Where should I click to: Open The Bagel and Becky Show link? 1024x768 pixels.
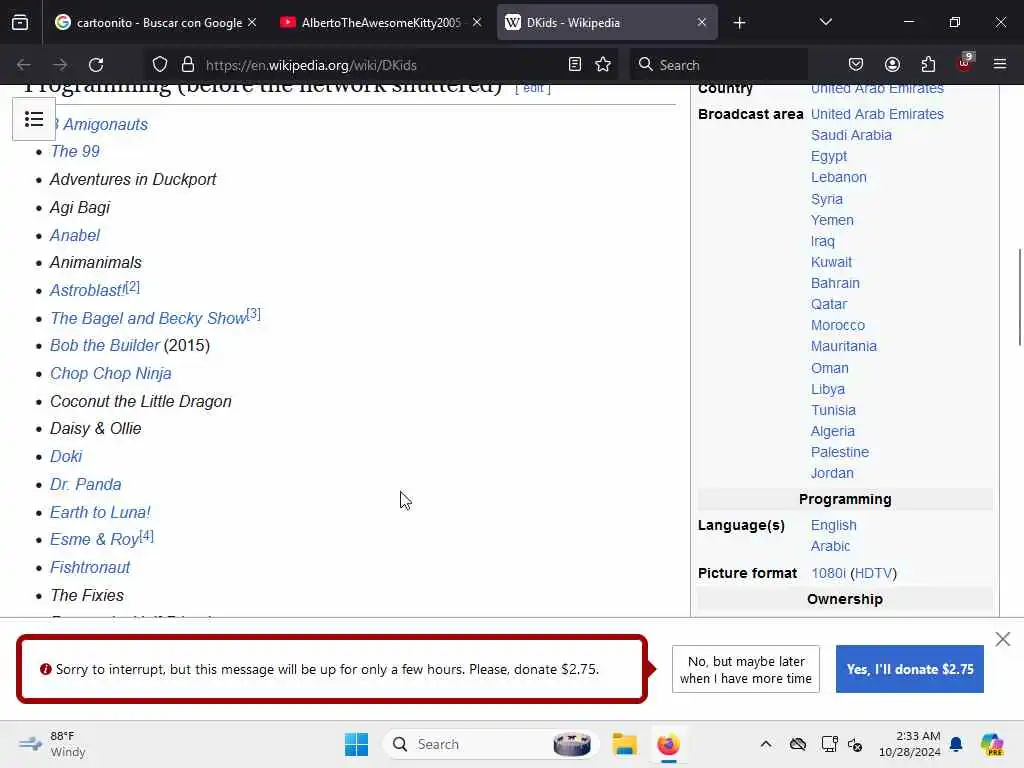[148, 318]
